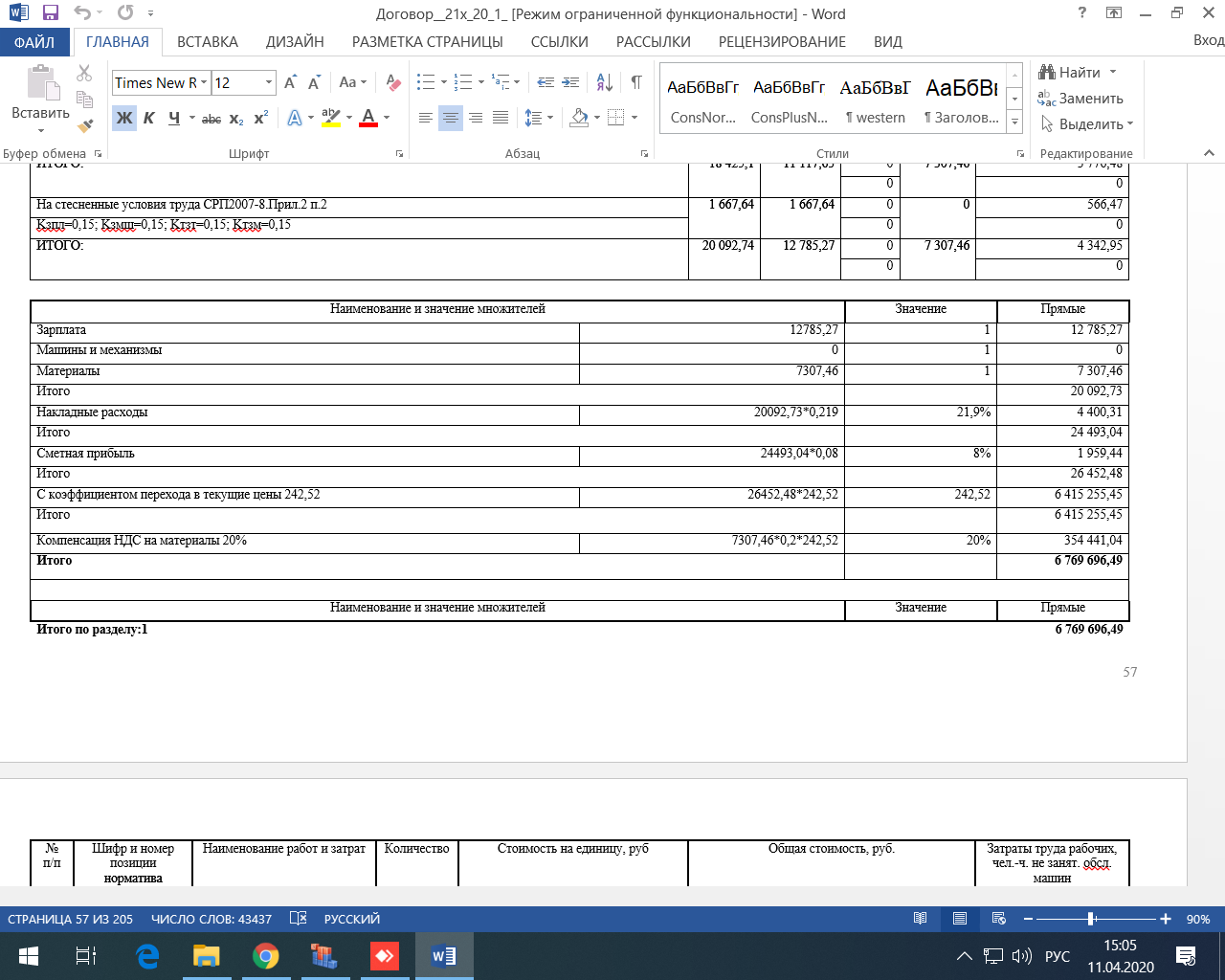Click the Cut scissors icon
The image size is (1225, 980).
pyautogui.click(x=84, y=74)
